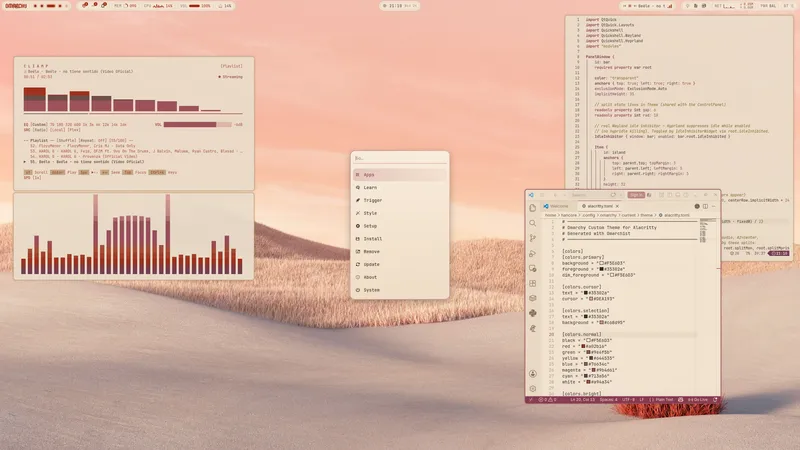
Task: Click the notifications bell in VS Code status bar
Action: pyautogui.click(x=715, y=399)
